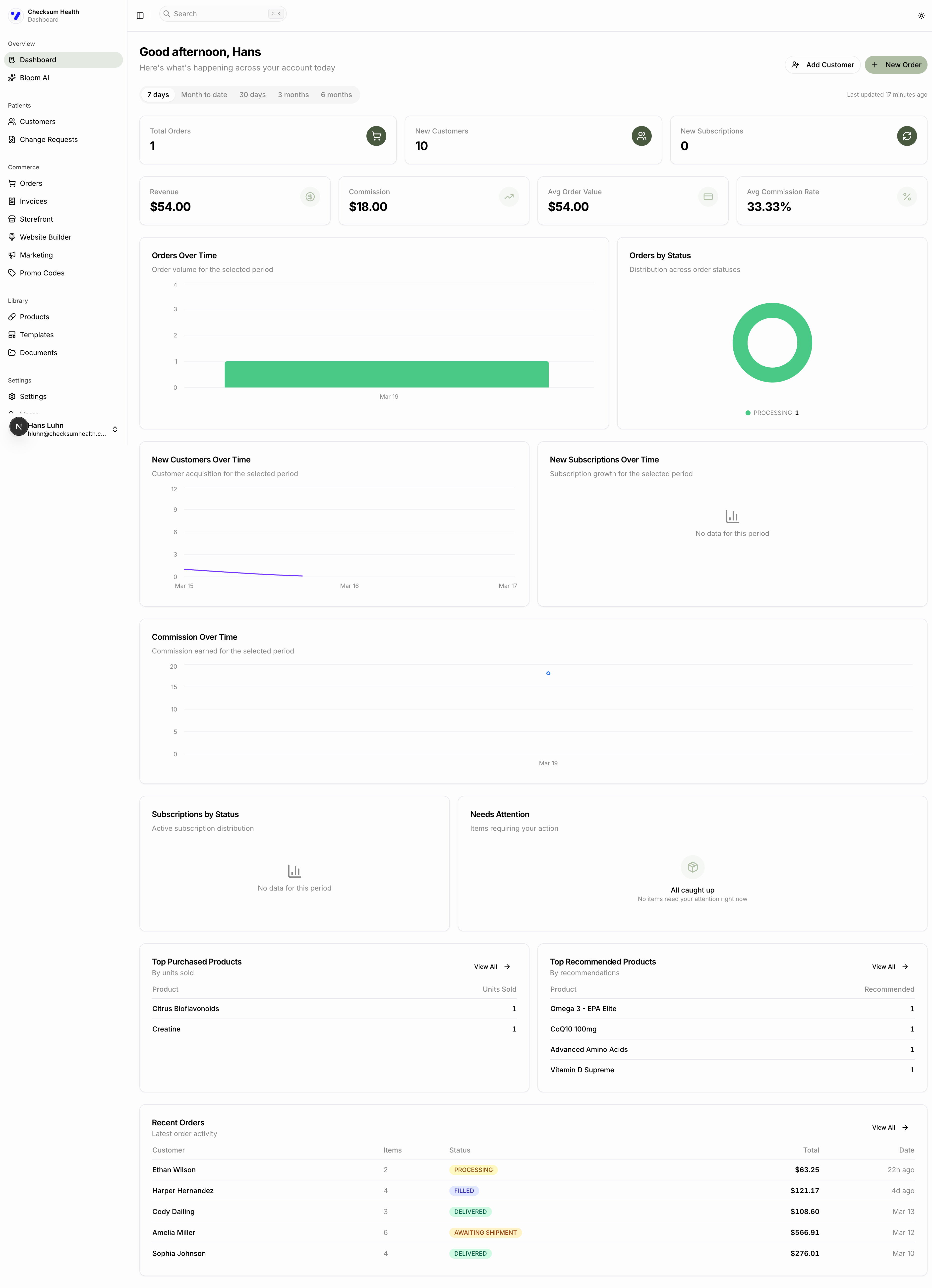Viewport: 932px width, 1288px height.
Task: Click the Sophia Johnson order row
Action: [x=533, y=1253]
